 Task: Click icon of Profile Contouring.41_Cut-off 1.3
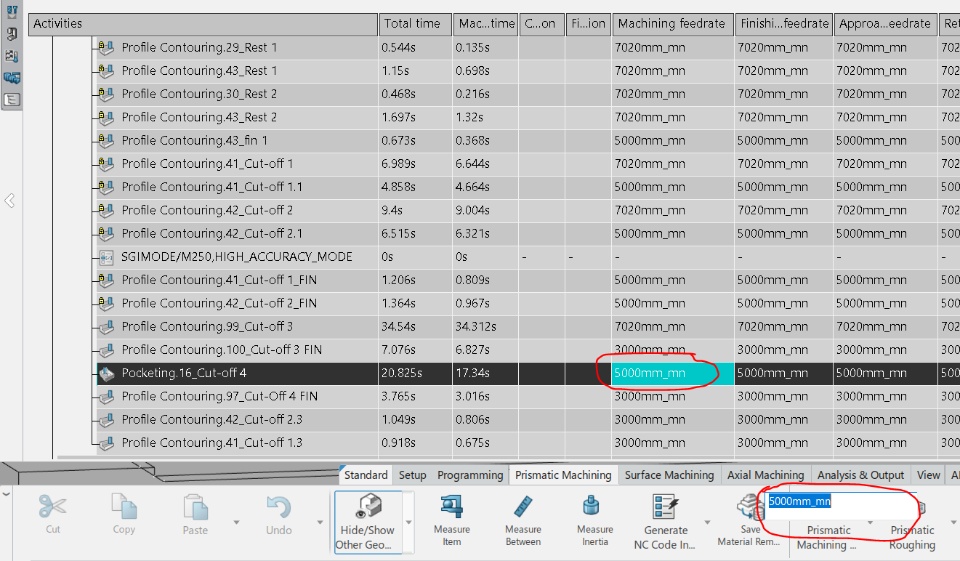(x=107, y=443)
